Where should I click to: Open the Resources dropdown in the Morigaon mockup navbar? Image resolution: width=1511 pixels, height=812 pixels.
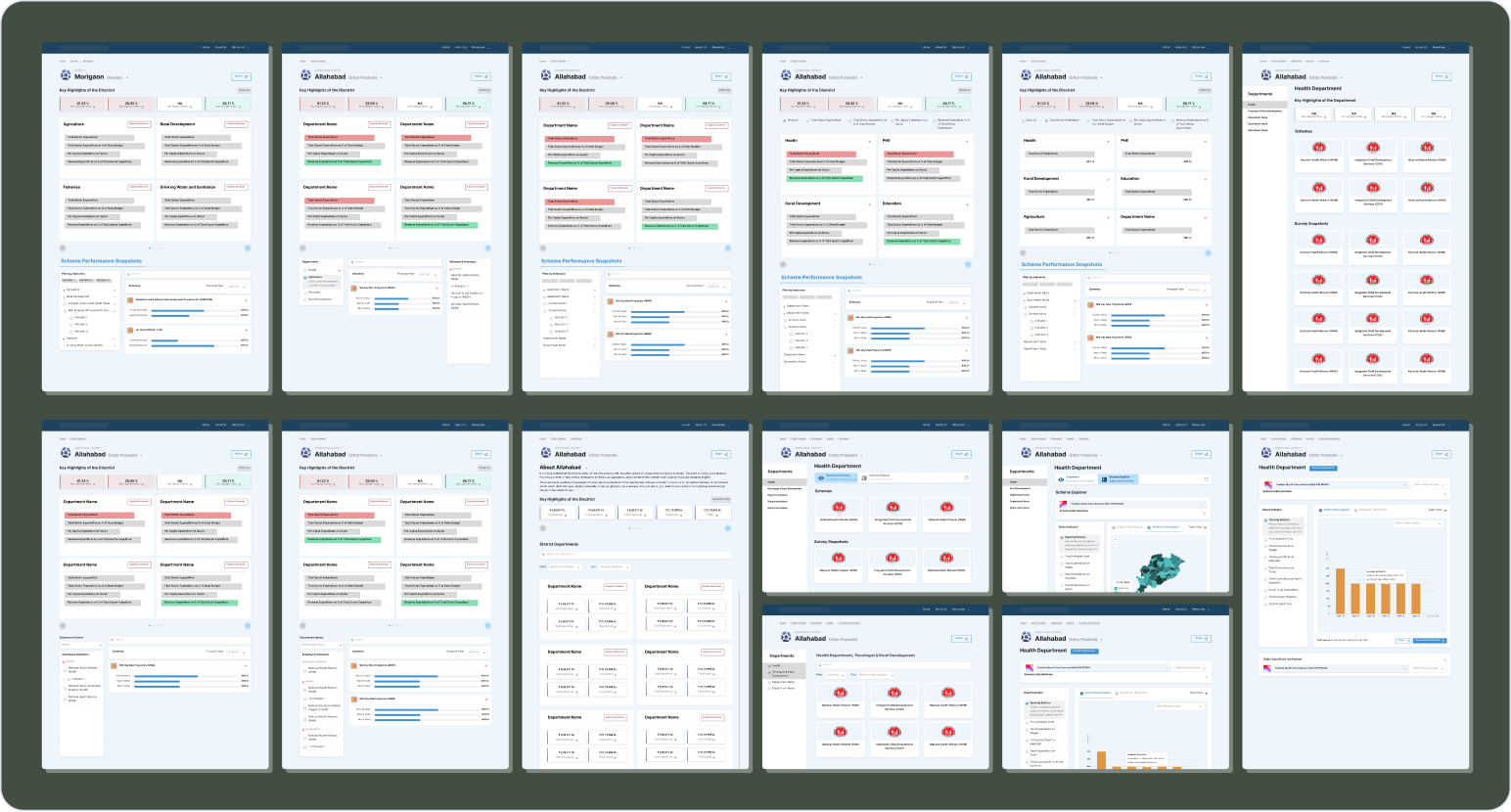click(239, 46)
